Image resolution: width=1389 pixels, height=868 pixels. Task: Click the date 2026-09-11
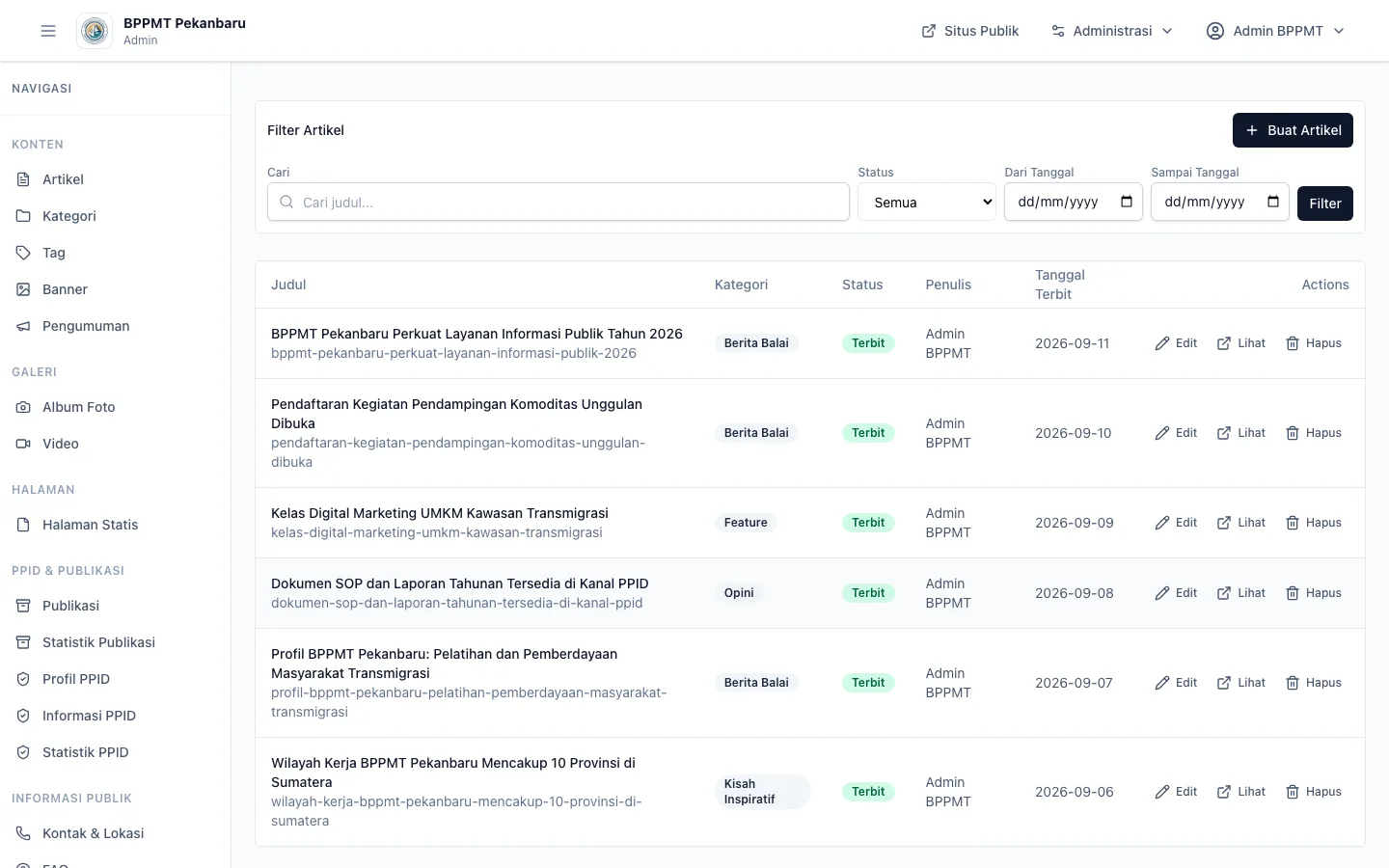1073,343
